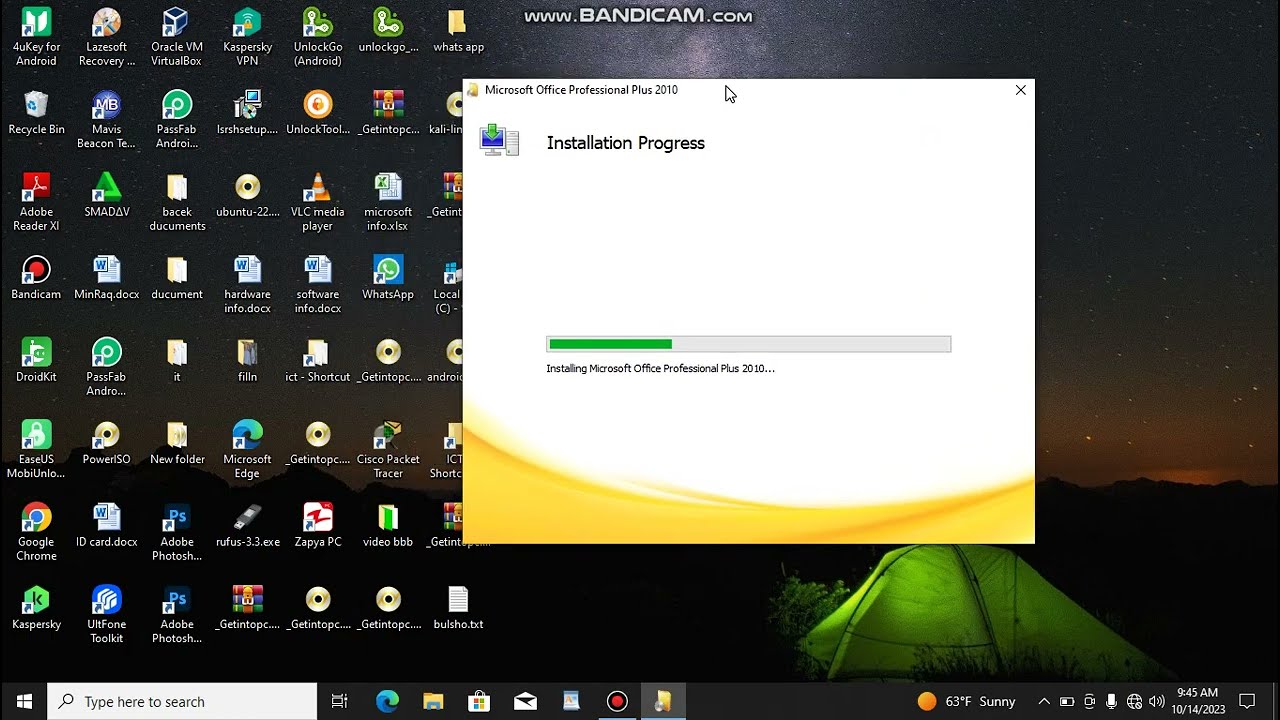Select the bulsho.txt text file
1280x720 pixels.
pyautogui.click(x=458, y=607)
